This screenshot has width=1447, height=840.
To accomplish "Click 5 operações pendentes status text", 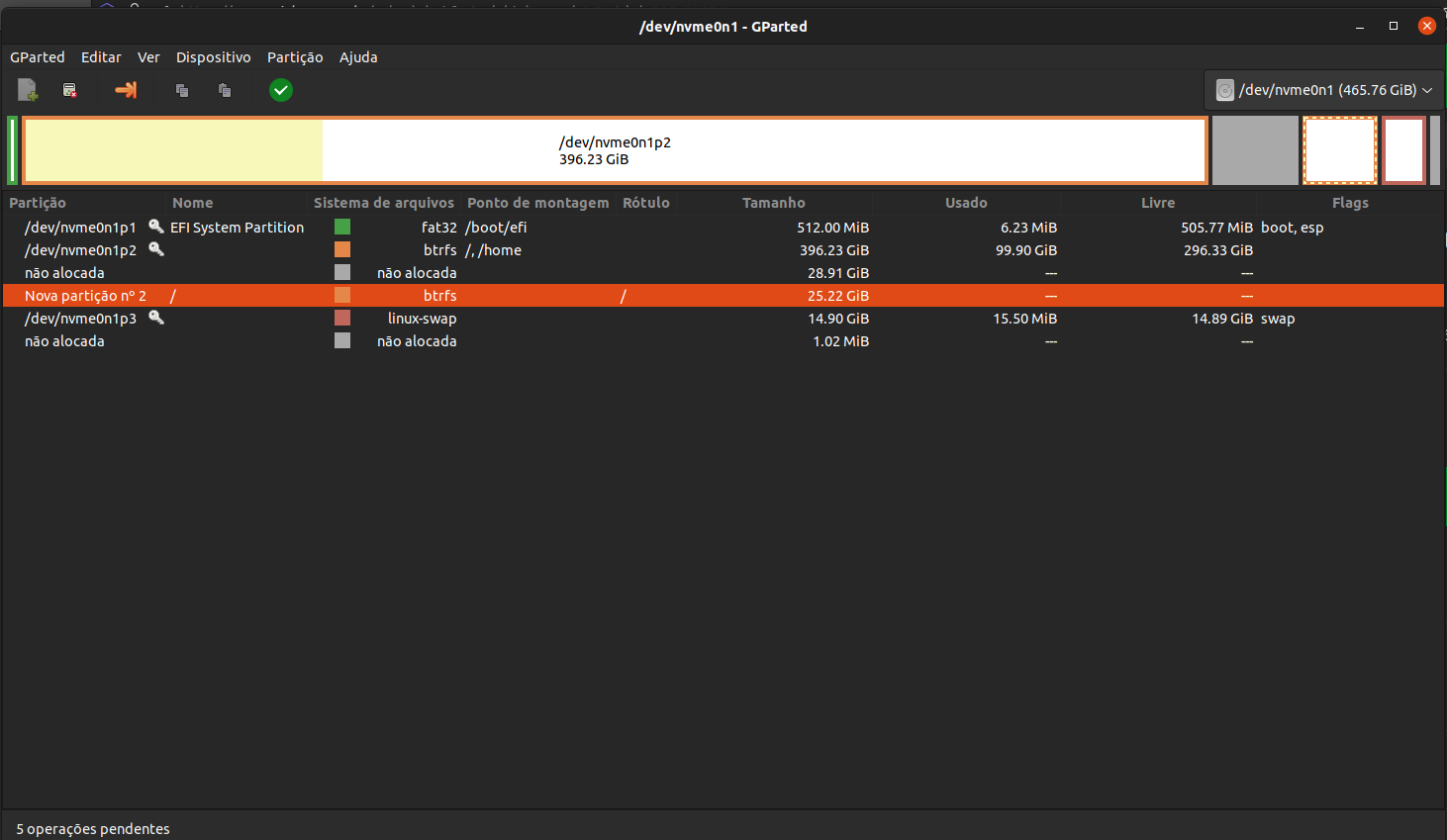I will coord(93,829).
